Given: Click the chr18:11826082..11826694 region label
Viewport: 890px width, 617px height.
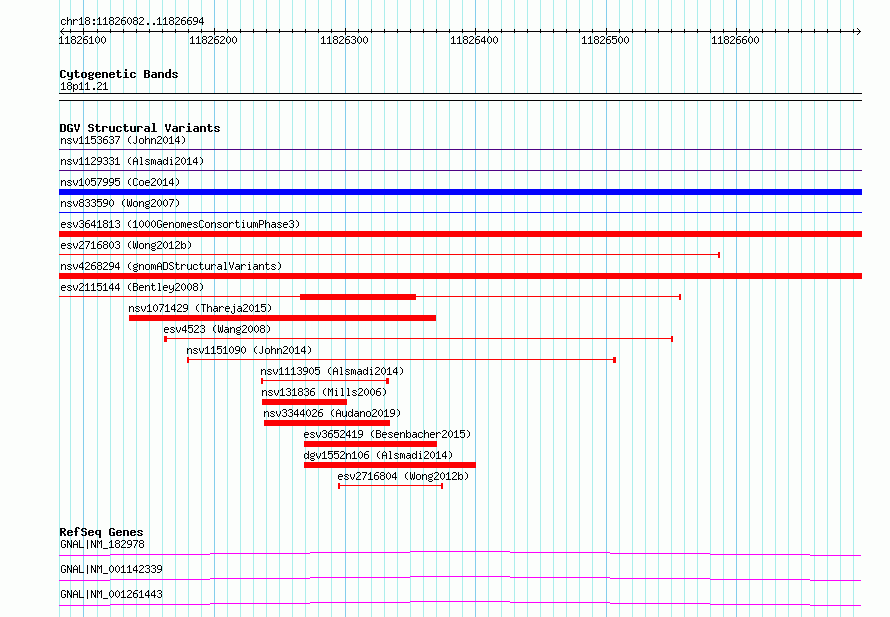Looking at the screenshot, I should point(132,22).
